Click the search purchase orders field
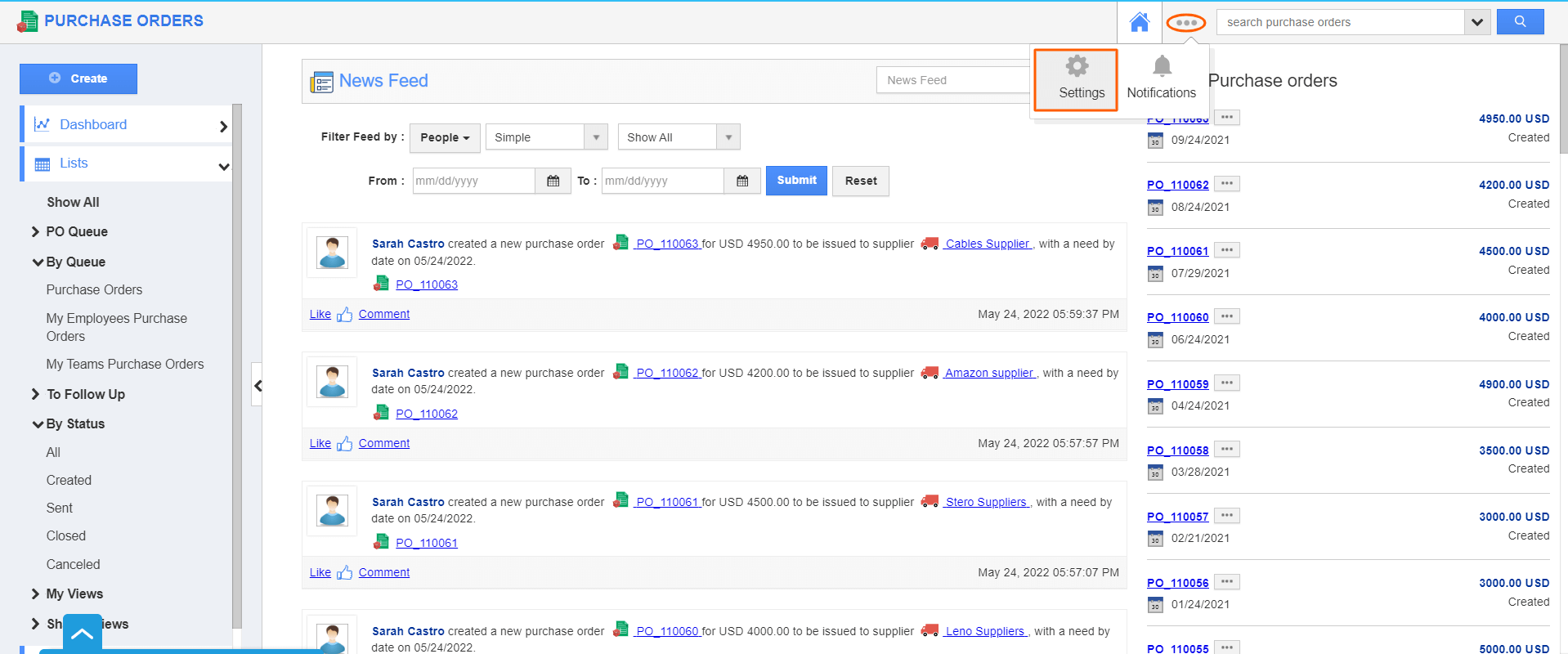 [1340, 22]
